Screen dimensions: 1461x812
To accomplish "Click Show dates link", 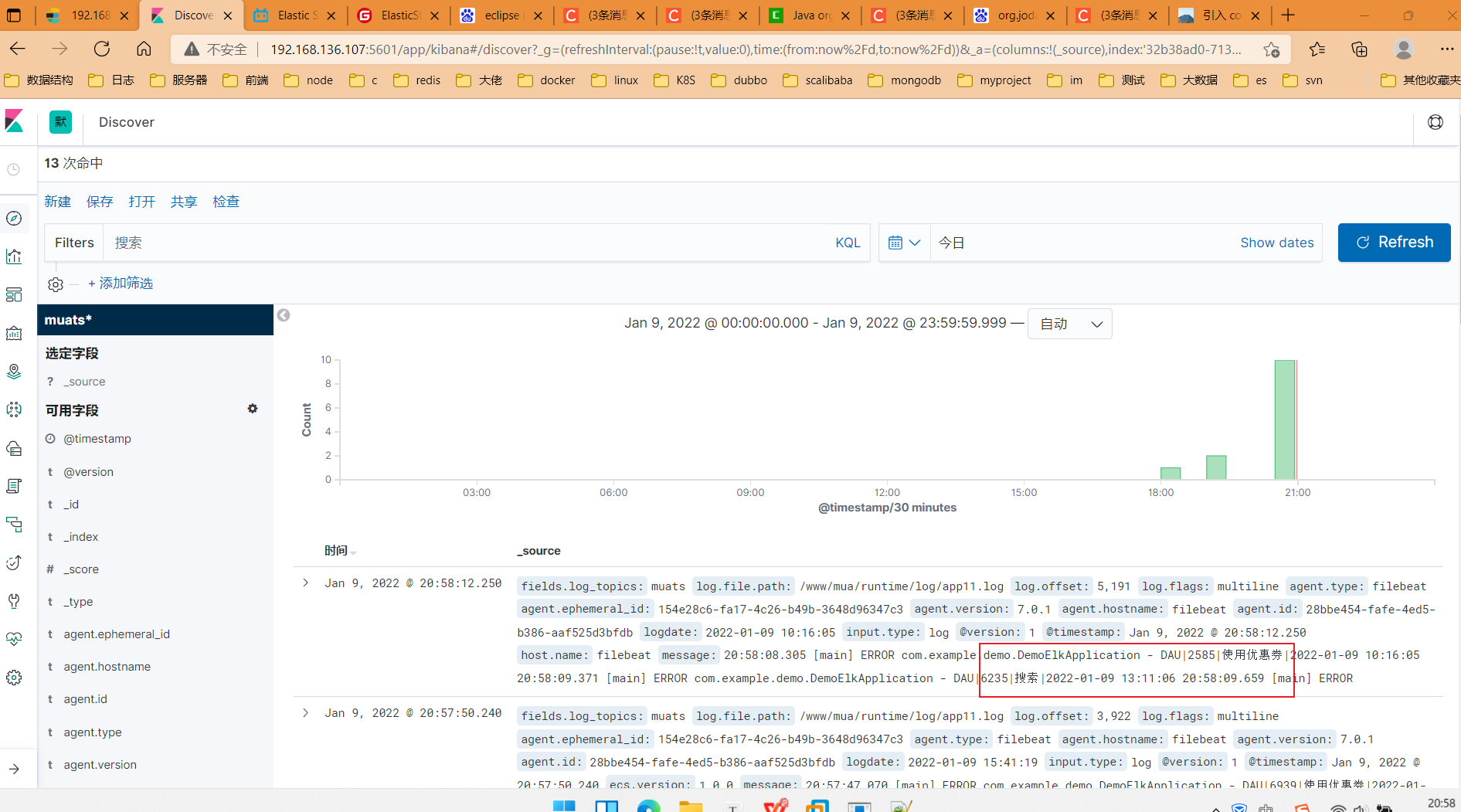I will 1276,243.
